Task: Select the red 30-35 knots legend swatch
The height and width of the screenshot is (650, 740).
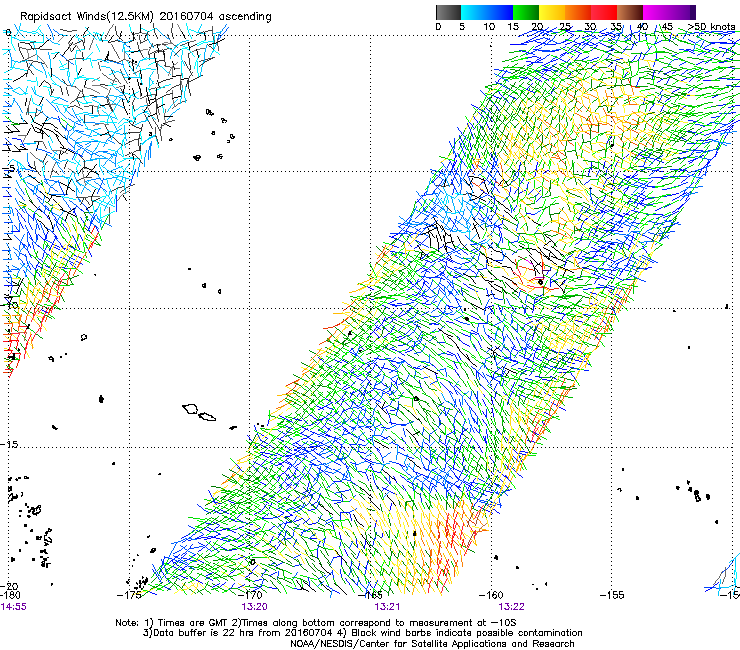Action: (x=604, y=12)
